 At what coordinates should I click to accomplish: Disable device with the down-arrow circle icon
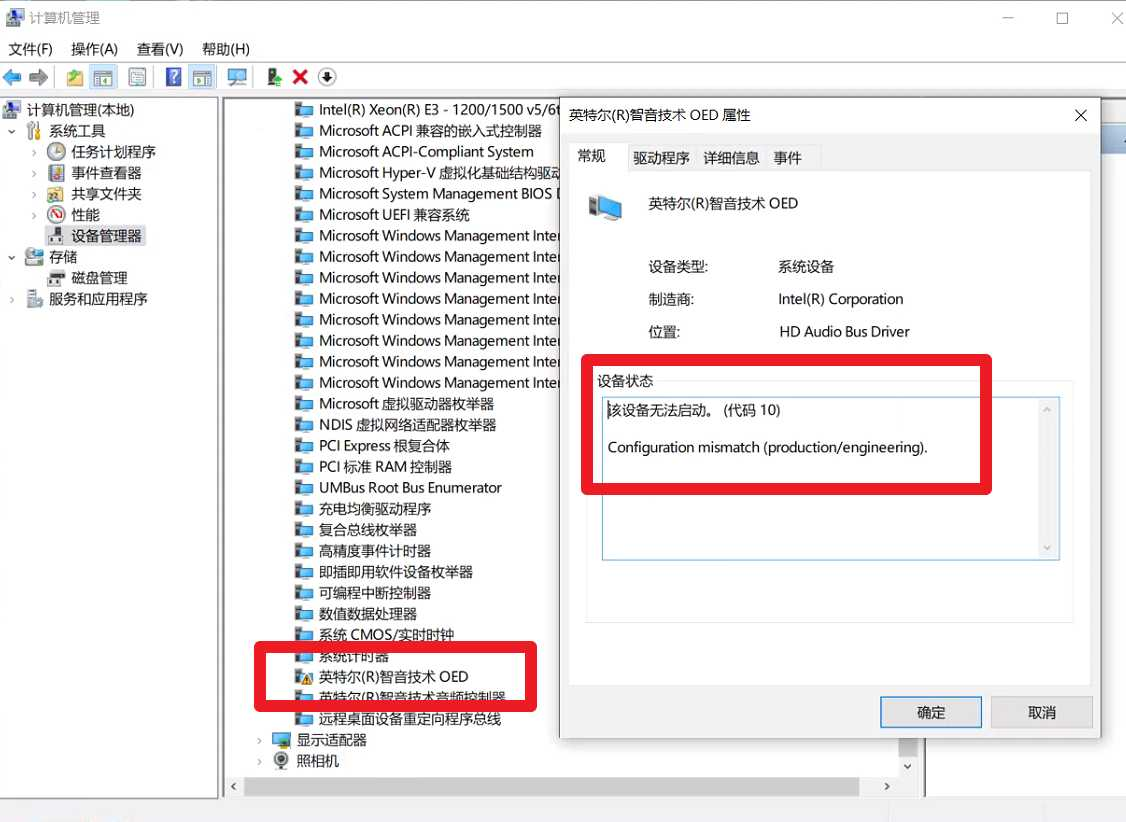(327, 77)
